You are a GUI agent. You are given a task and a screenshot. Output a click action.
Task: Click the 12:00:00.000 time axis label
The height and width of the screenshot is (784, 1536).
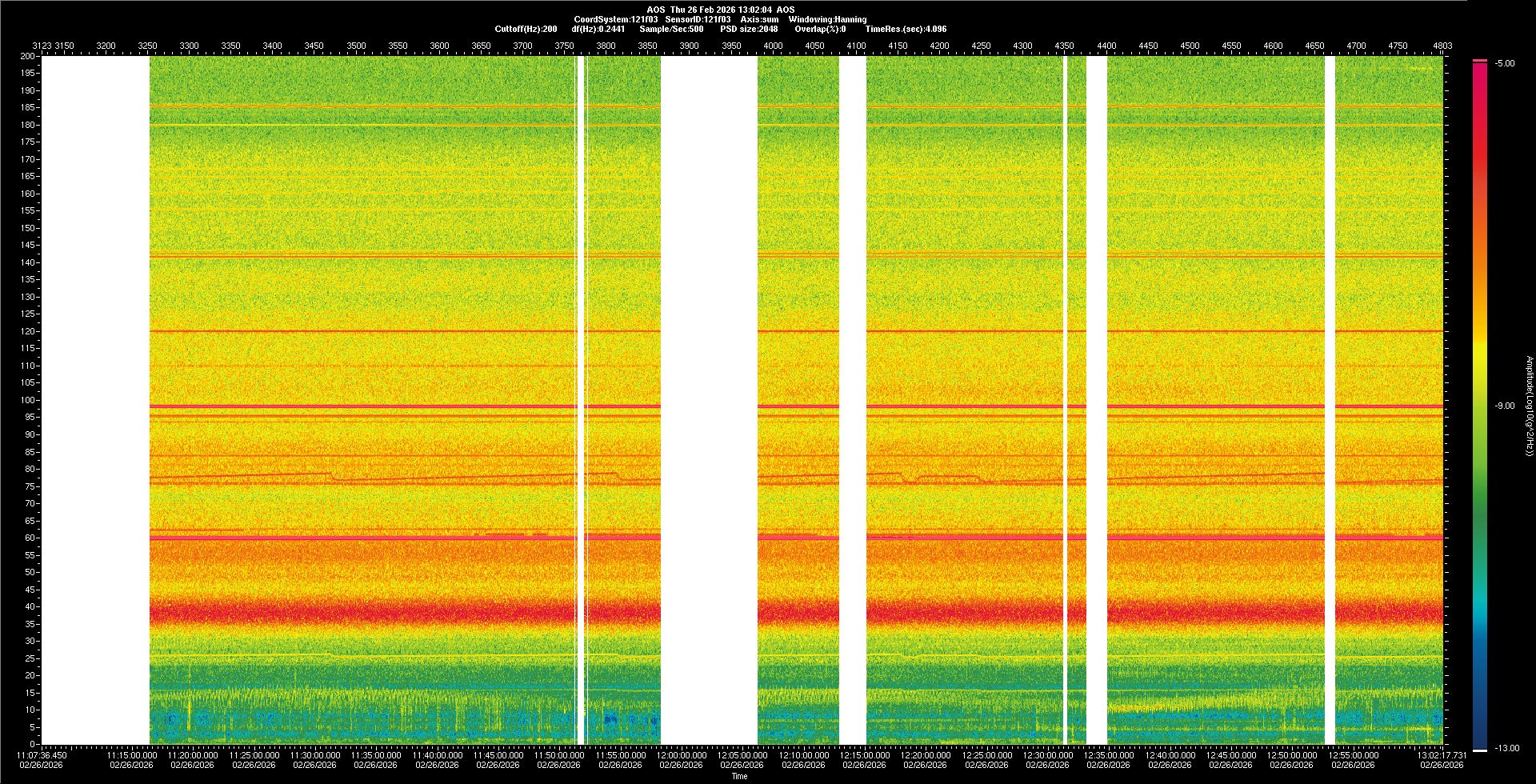point(681,754)
